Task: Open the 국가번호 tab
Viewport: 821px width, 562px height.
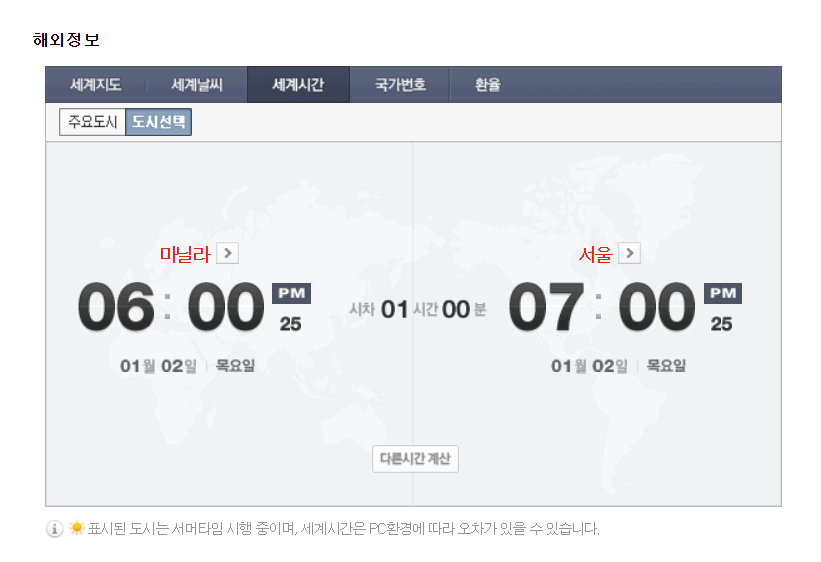Action: coord(400,84)
